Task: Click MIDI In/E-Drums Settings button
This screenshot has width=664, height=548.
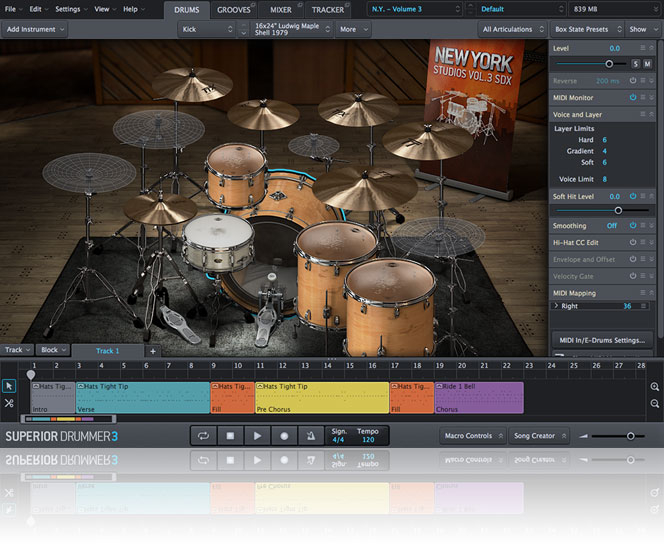Action: 602,340
